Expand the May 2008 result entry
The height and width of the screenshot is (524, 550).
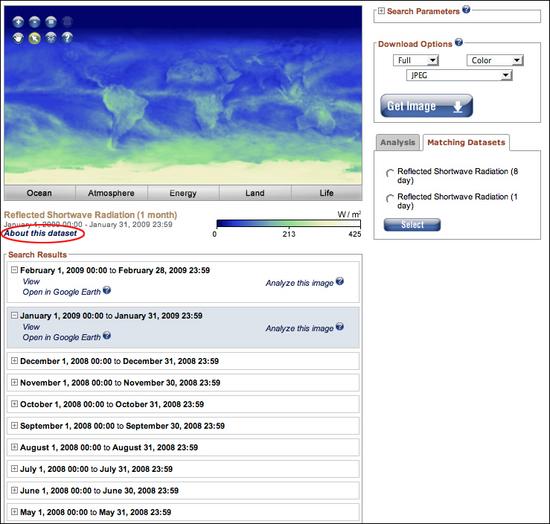[14, 512]
